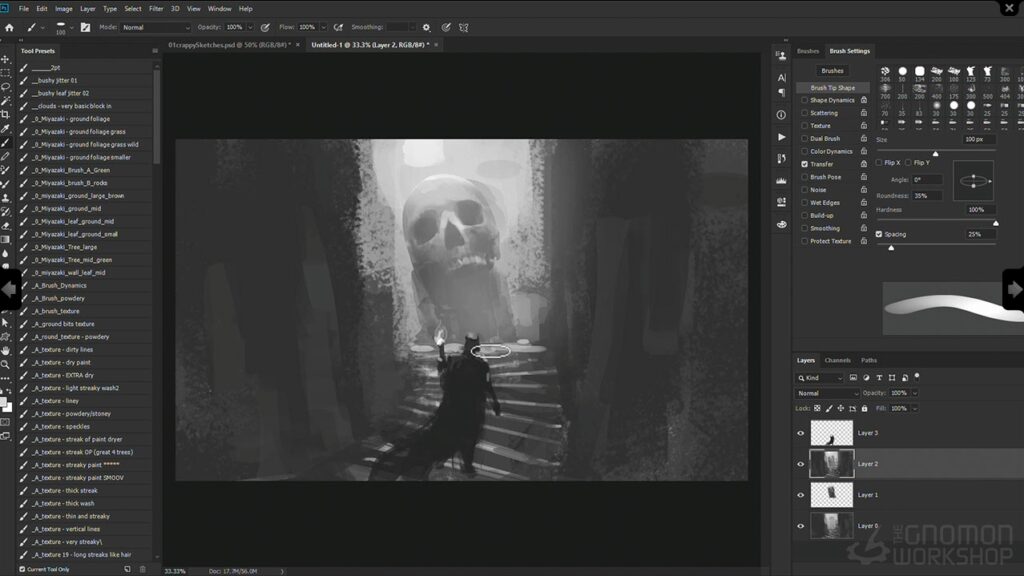Click the Home icon in the options bar
1024x576 pixels.
[x=9, y=27]
